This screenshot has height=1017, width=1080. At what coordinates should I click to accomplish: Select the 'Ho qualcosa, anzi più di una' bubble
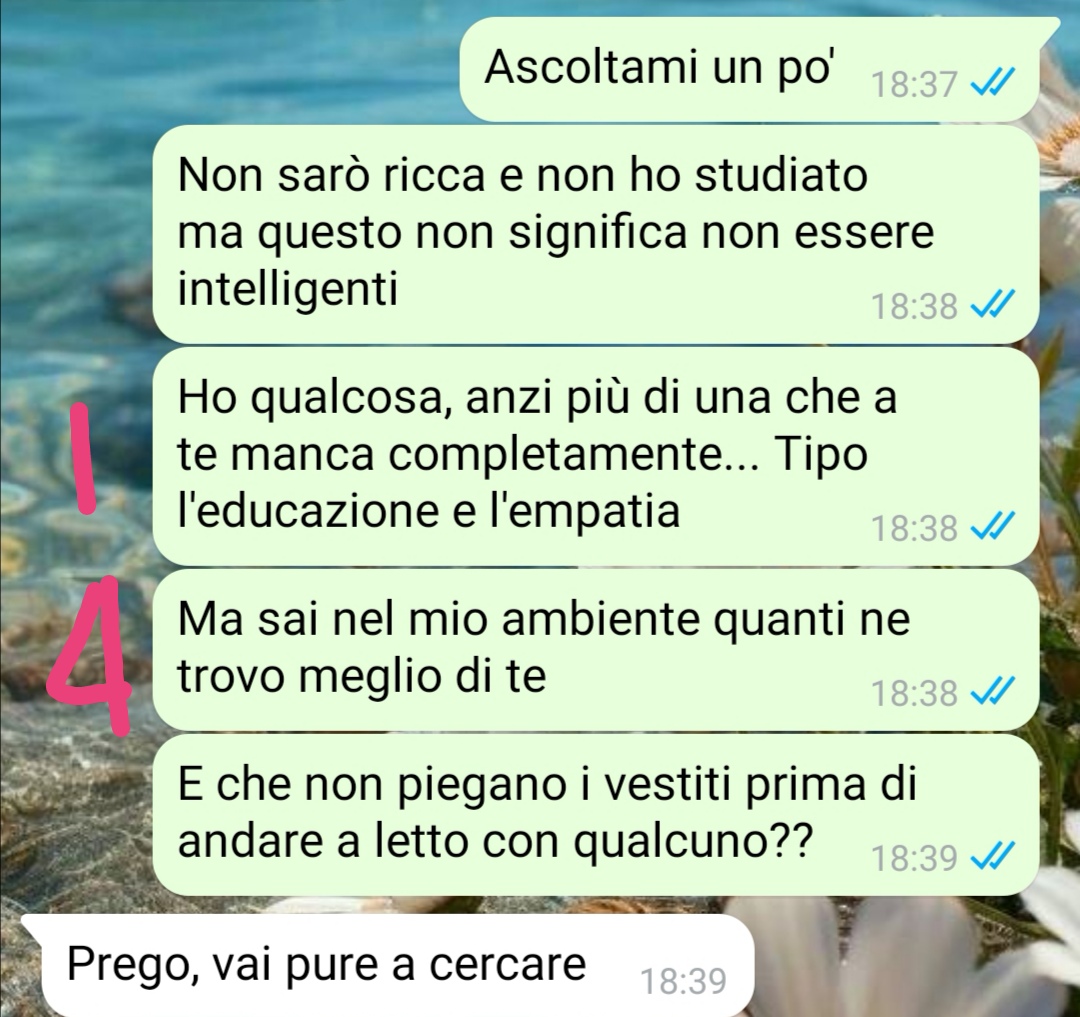coord(595,456)
